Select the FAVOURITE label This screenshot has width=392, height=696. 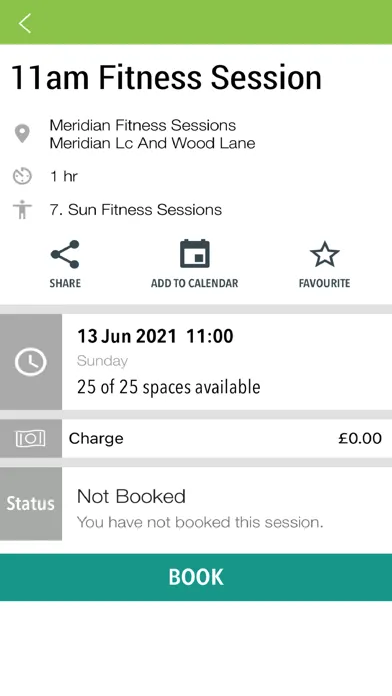(325, 283)
